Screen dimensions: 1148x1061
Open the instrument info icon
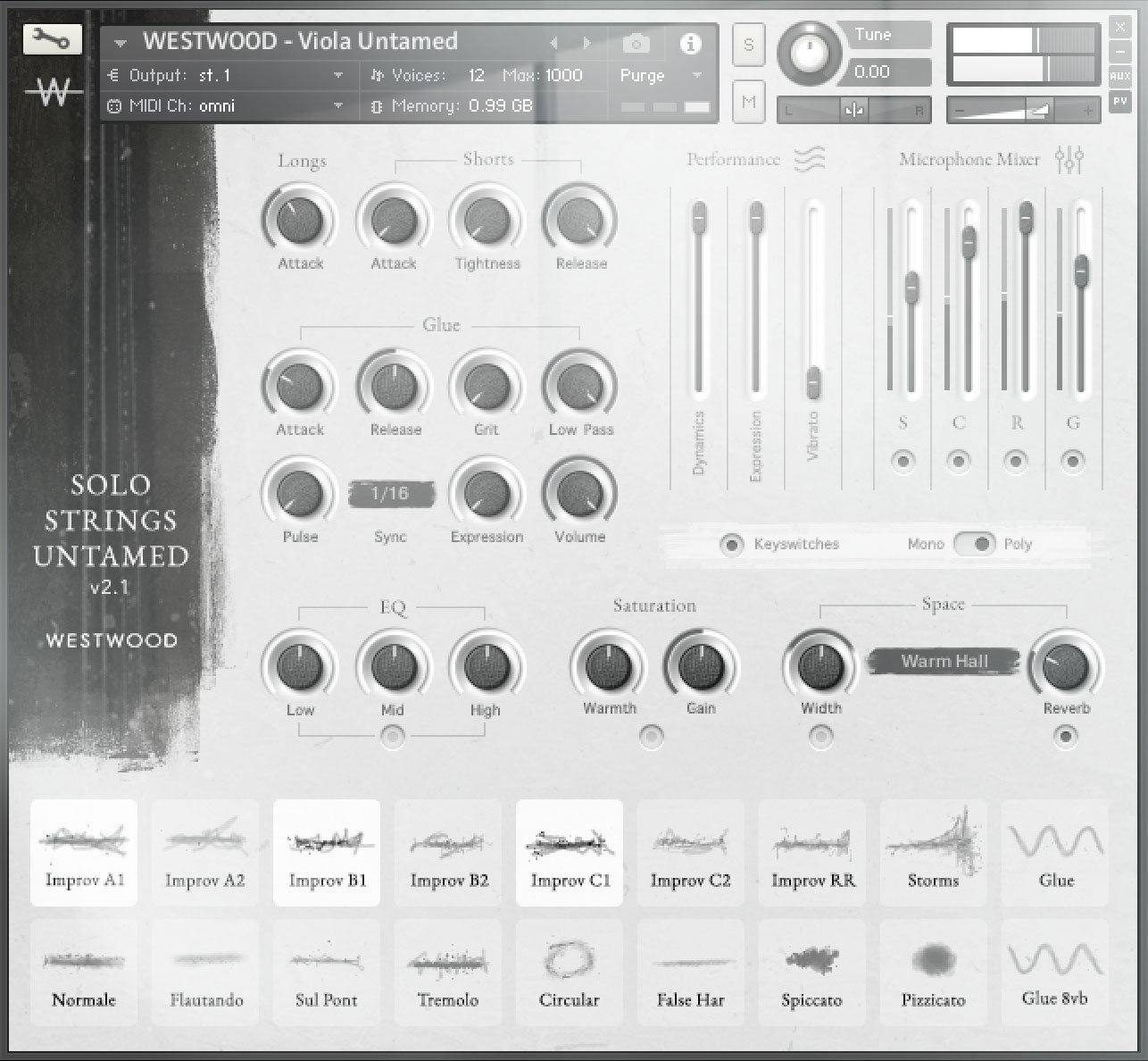coord(690,43)
